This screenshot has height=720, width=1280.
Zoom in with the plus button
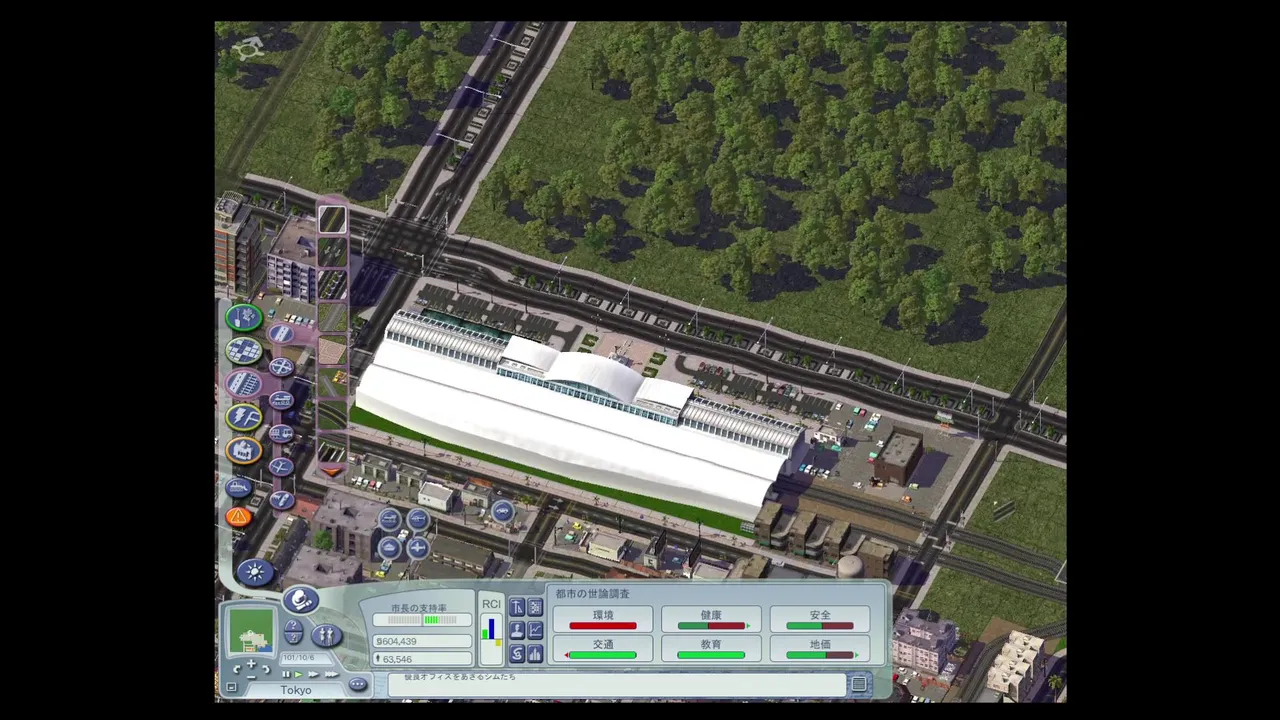[x=251, y=665]
